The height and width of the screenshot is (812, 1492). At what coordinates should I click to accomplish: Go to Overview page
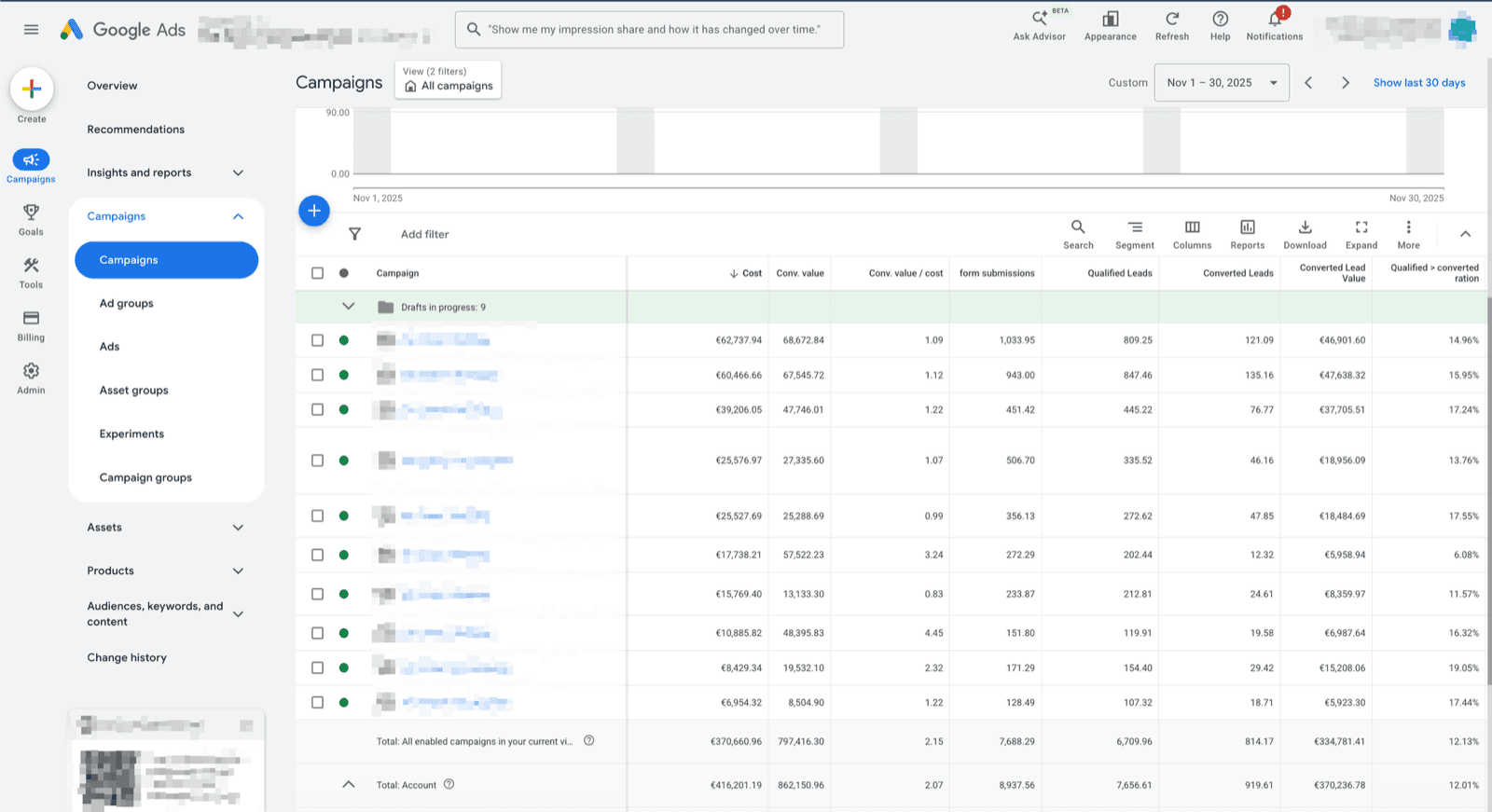[112, 86]
